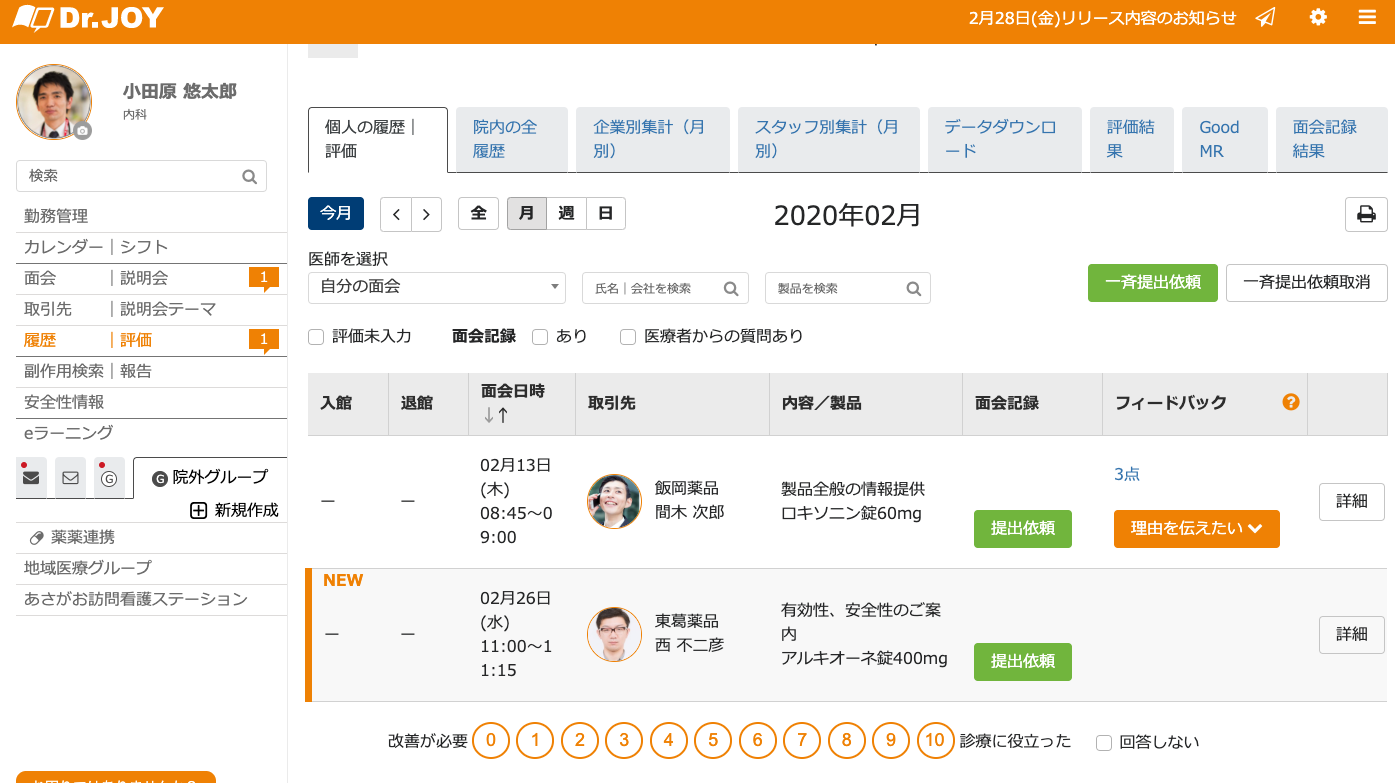This screenshot has height=783, width=1395.
Task: Select 月 view toggle
Action: [527, 214]
